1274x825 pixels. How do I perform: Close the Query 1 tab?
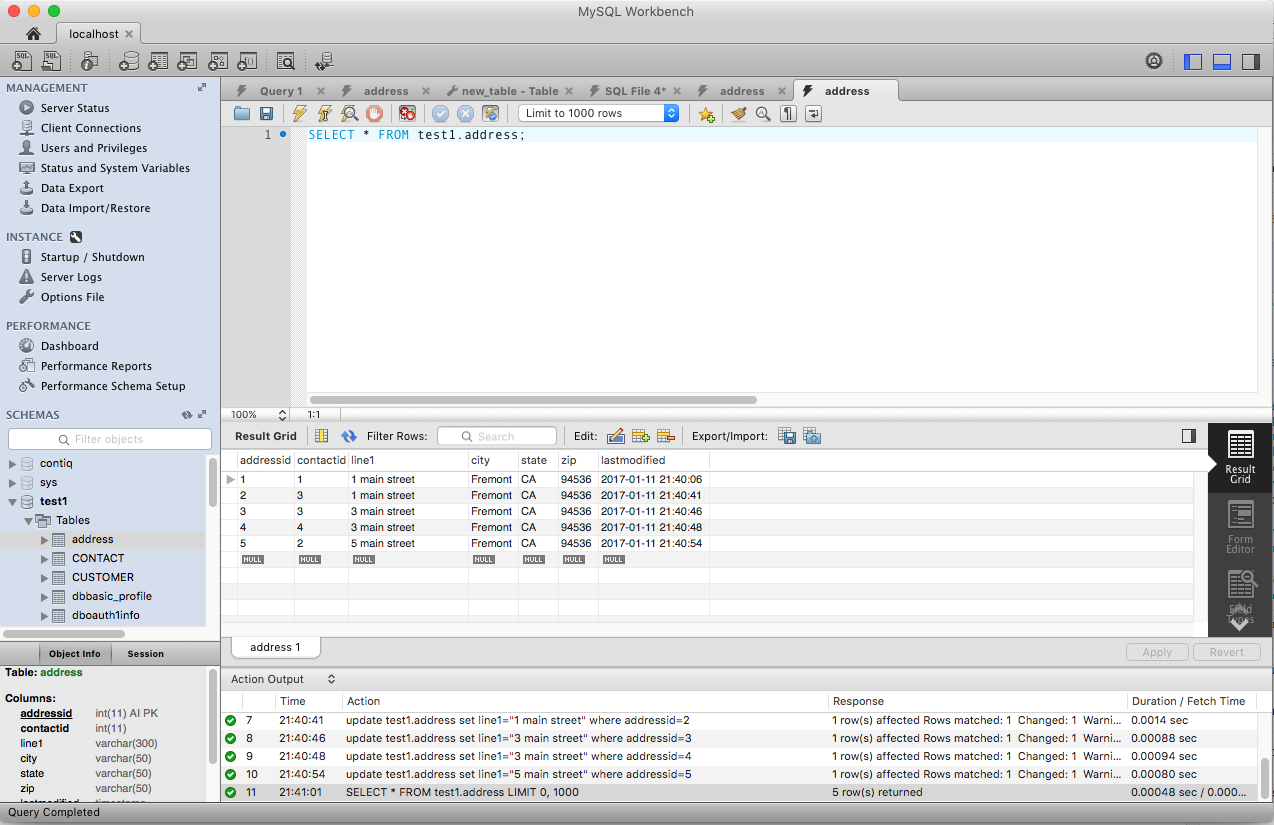point(321,91)
